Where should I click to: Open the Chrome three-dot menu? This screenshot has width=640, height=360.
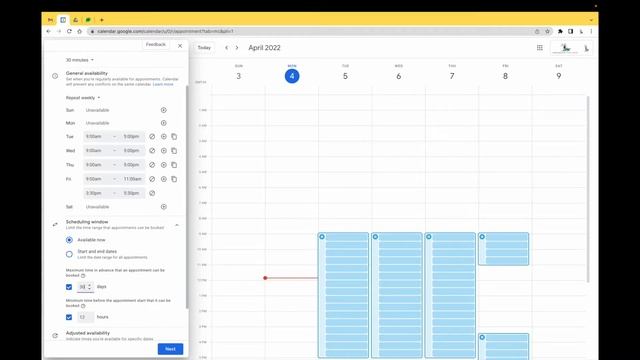click(591, 31)
